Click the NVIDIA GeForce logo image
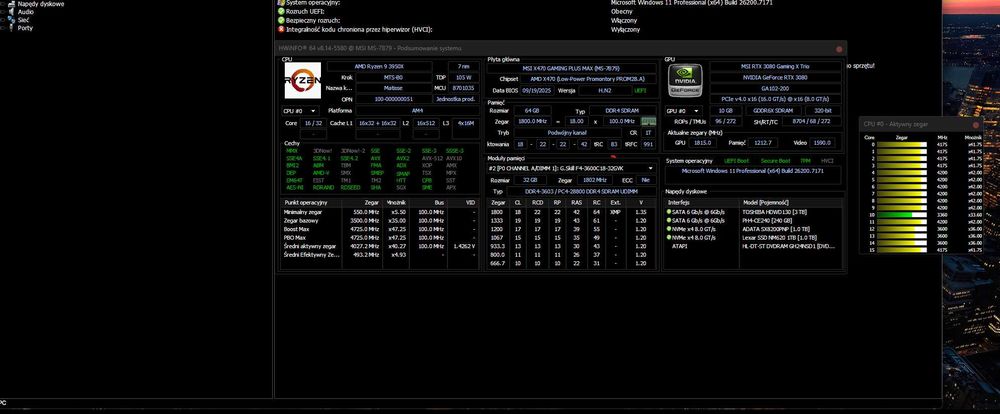The width and height of the screenshot is (1000, 414). coord(685,80)
